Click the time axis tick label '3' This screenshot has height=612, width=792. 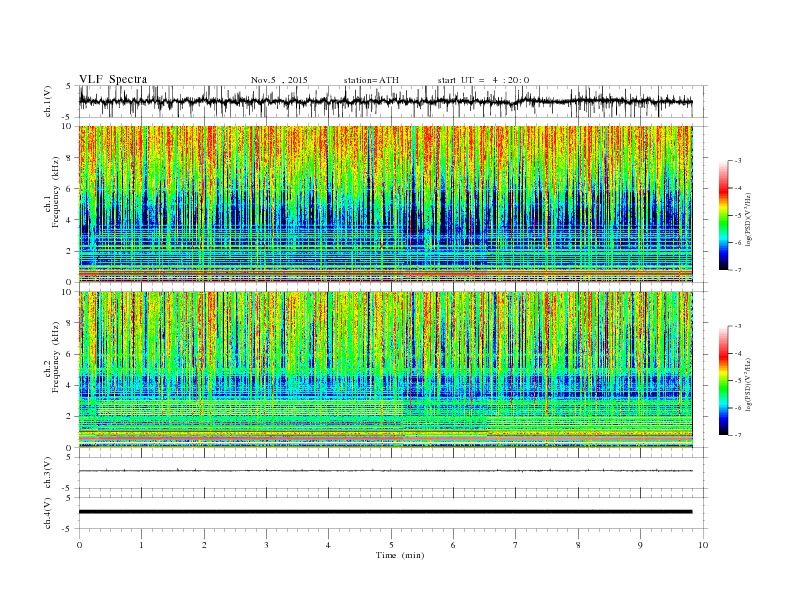pos(266,545)
